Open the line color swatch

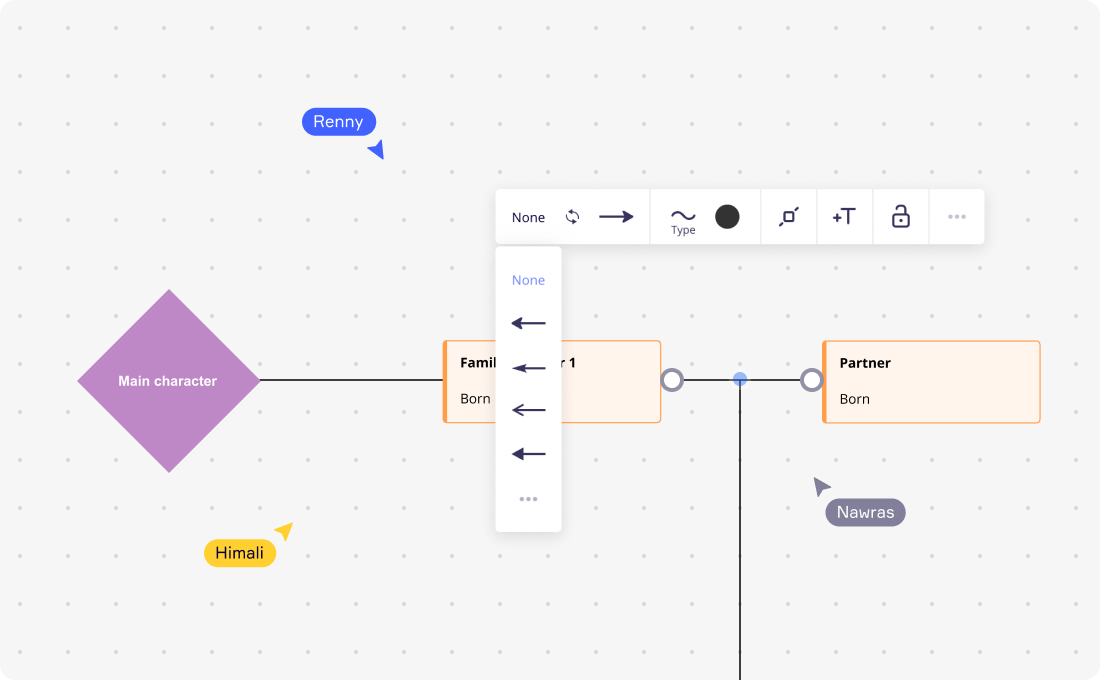[x=727, y=216]
